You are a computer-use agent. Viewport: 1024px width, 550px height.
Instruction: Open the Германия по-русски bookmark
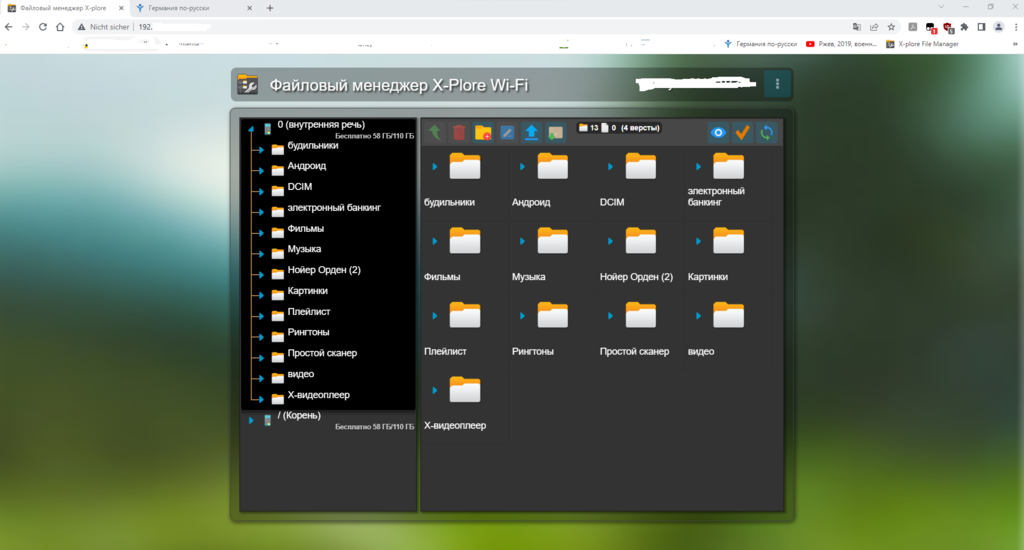coord(761,44)
